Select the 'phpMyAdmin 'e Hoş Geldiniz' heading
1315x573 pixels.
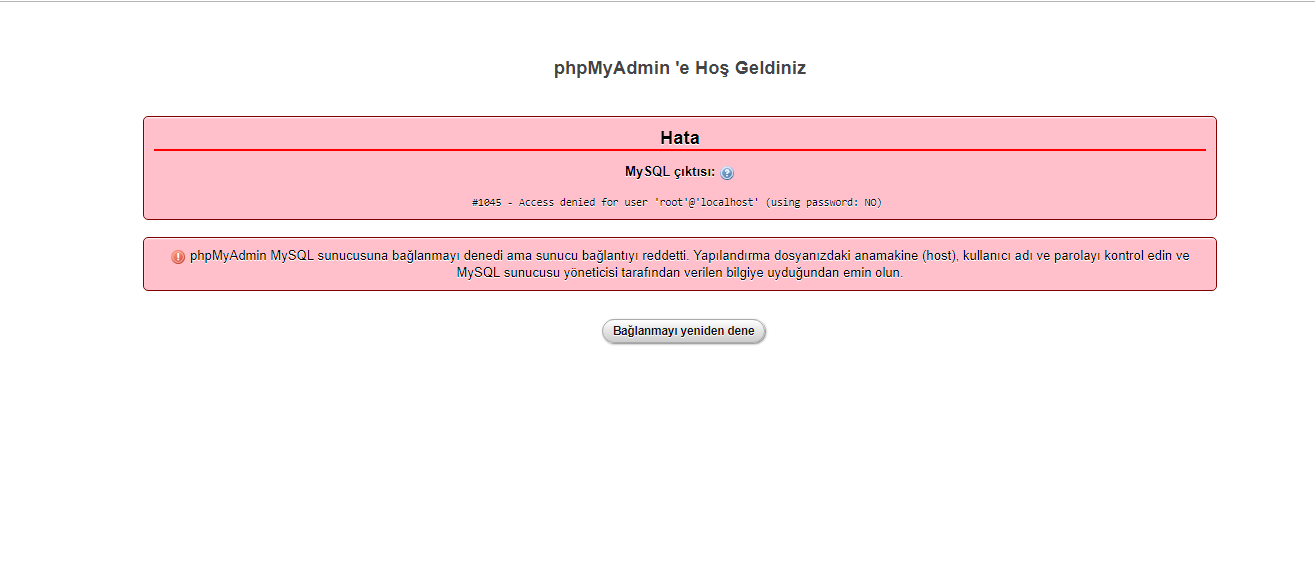pos(680,68)
